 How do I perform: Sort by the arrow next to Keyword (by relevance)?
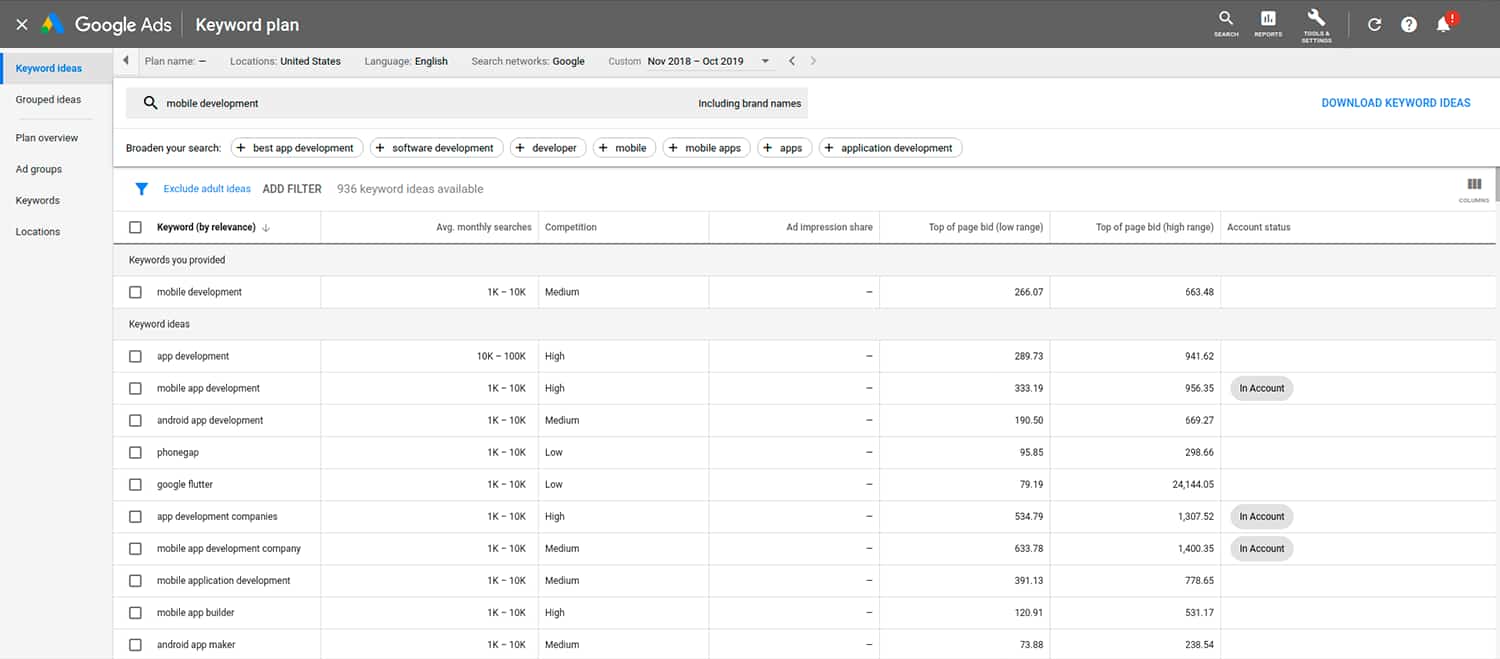[x=266, y=228]
